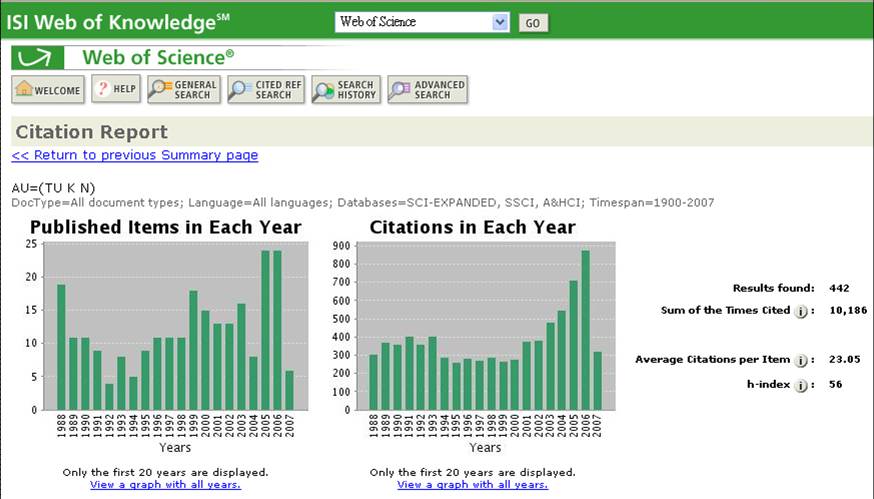The image size is (874, 499).
Task: Click the DocType search parameters line
Action: 362,202
